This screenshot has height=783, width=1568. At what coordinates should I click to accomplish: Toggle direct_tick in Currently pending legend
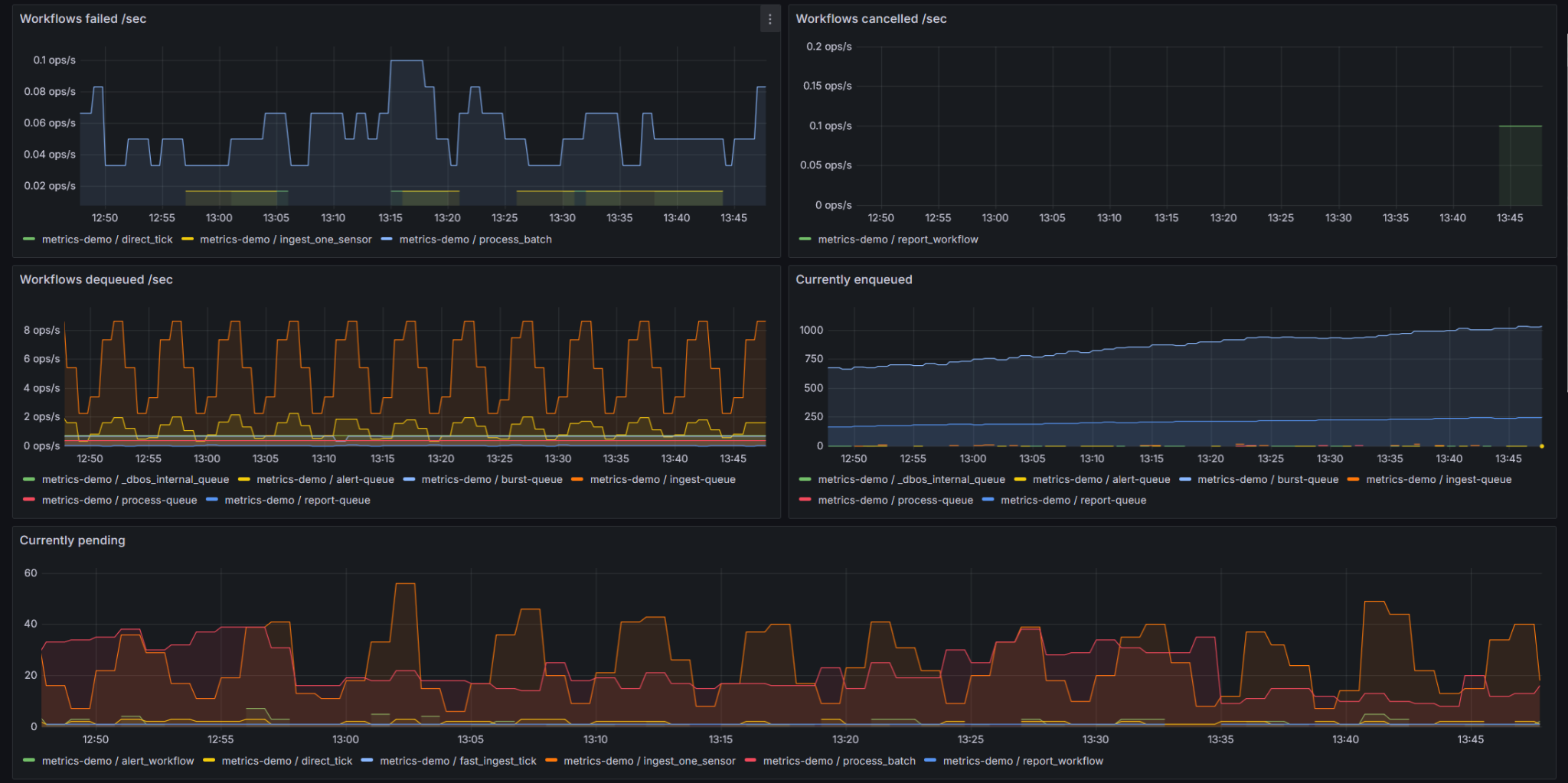pyautogui.click(x=287, y=762)
